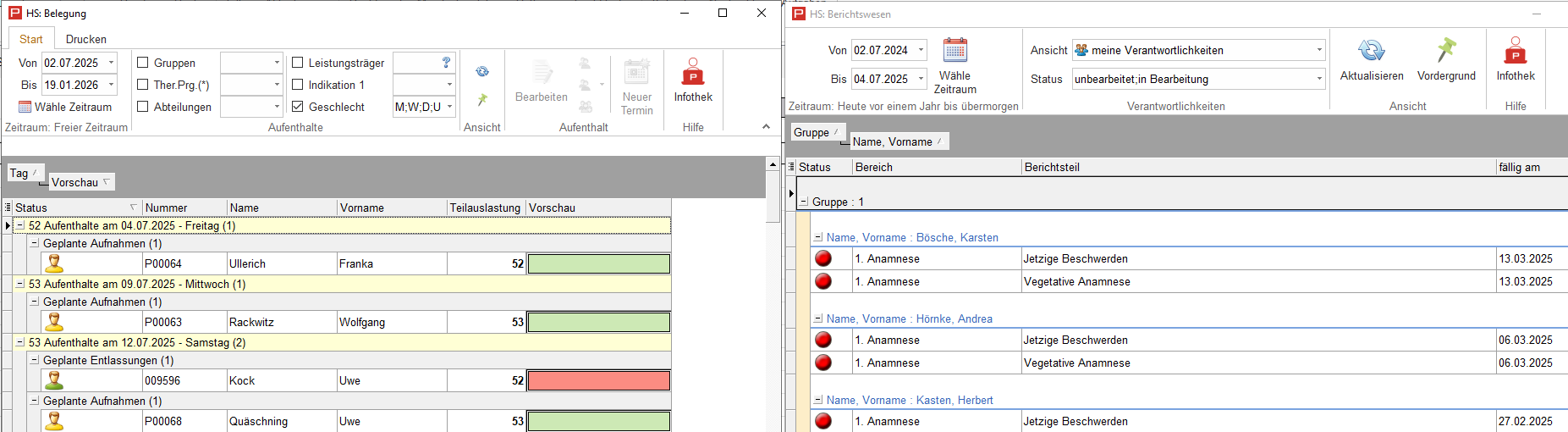Collapse the 52 Aufenthalte am 04.07.2025 group
Viewport: 1568px width, 432px height.
[x=20, y=226]
